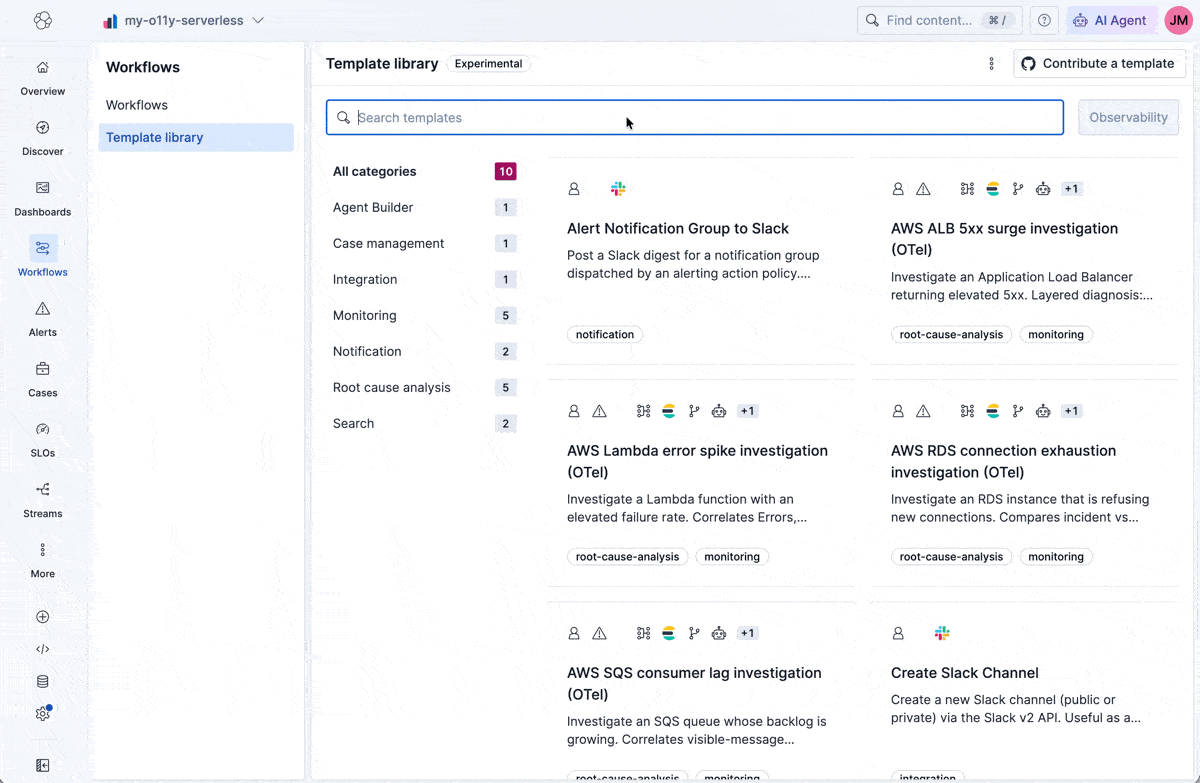This screenshot has width=1200, height=783.
Task: Click root-cause-analysis tag on AWS ALB card
Action: coord(951,334)
